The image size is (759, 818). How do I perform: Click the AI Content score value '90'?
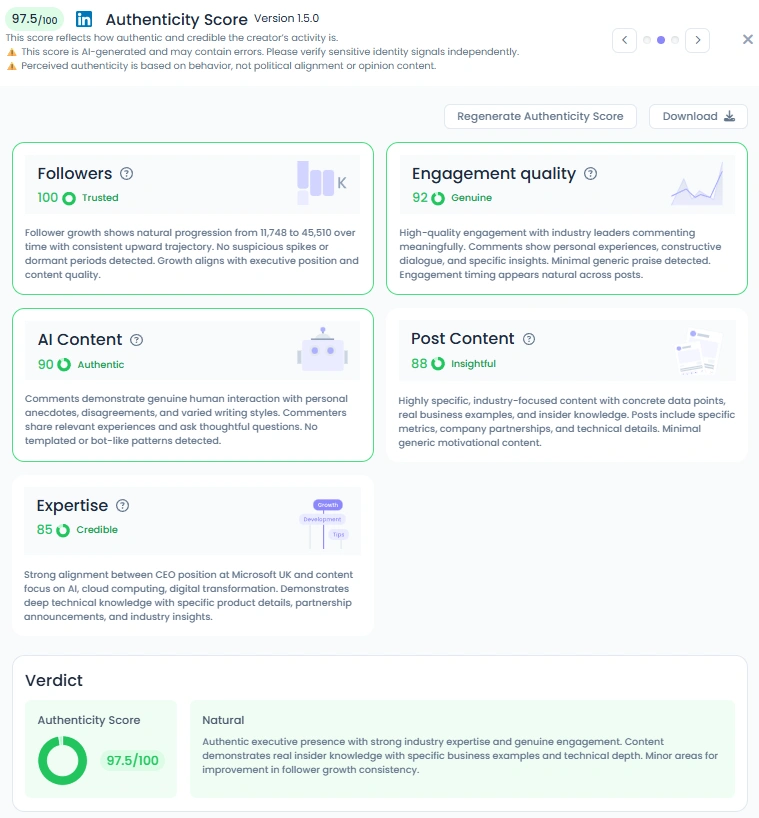[x=45, y=365]
